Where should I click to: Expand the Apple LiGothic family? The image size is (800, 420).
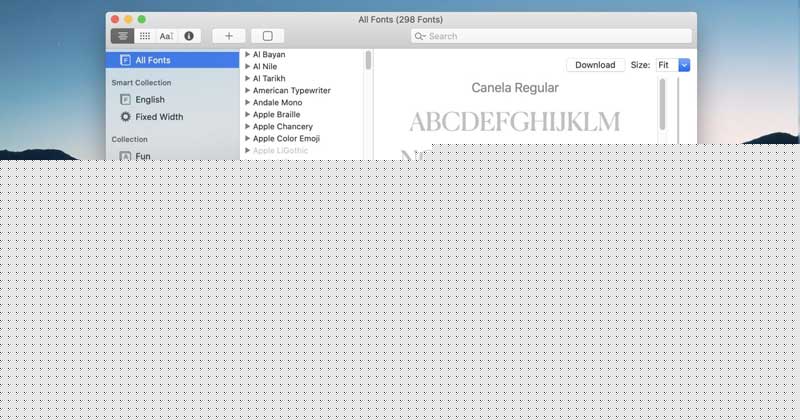(247, 151)
